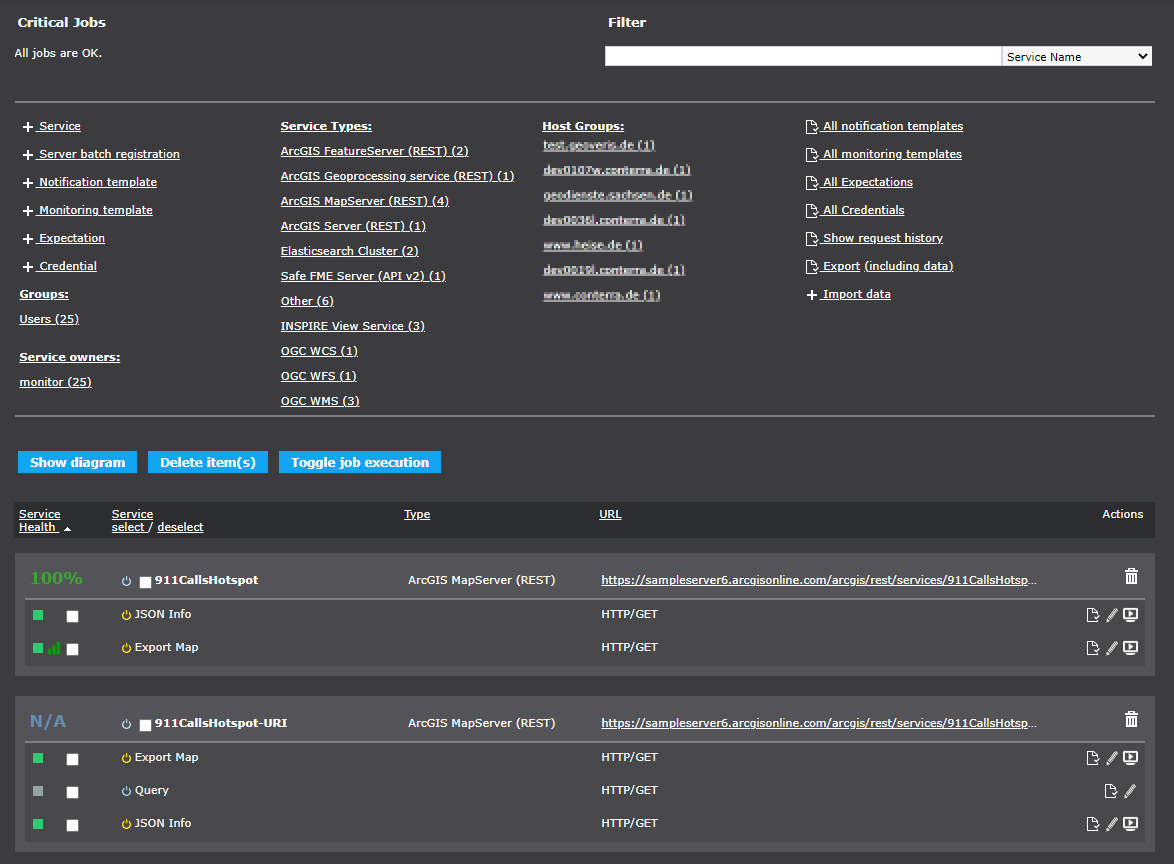Click the blue power icon next to Query
The width and height of the screenshot is (1174, 864).
tap(126, 791)
